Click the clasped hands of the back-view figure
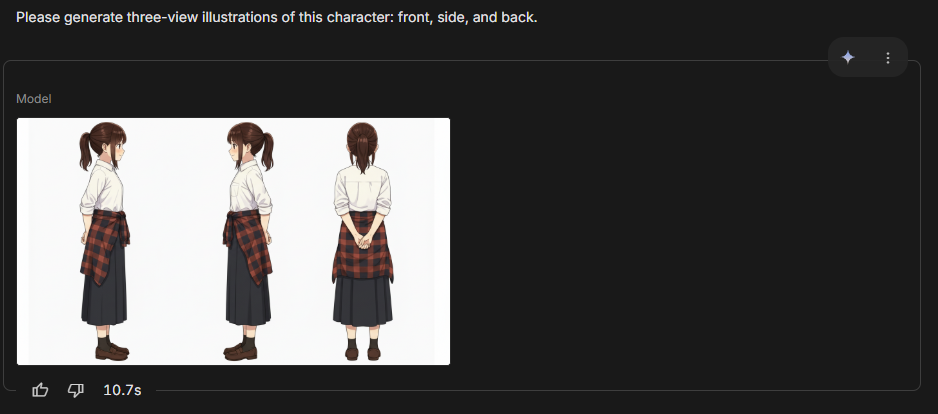The height and width of the screenshot is (414, 938). [363, 242]
